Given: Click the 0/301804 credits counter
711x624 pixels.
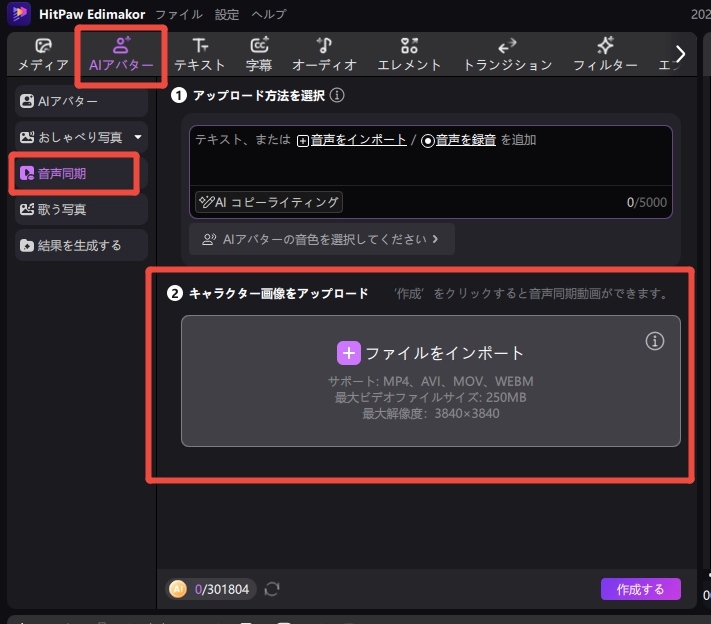Looking at the screenshot, I should point(222,589).
